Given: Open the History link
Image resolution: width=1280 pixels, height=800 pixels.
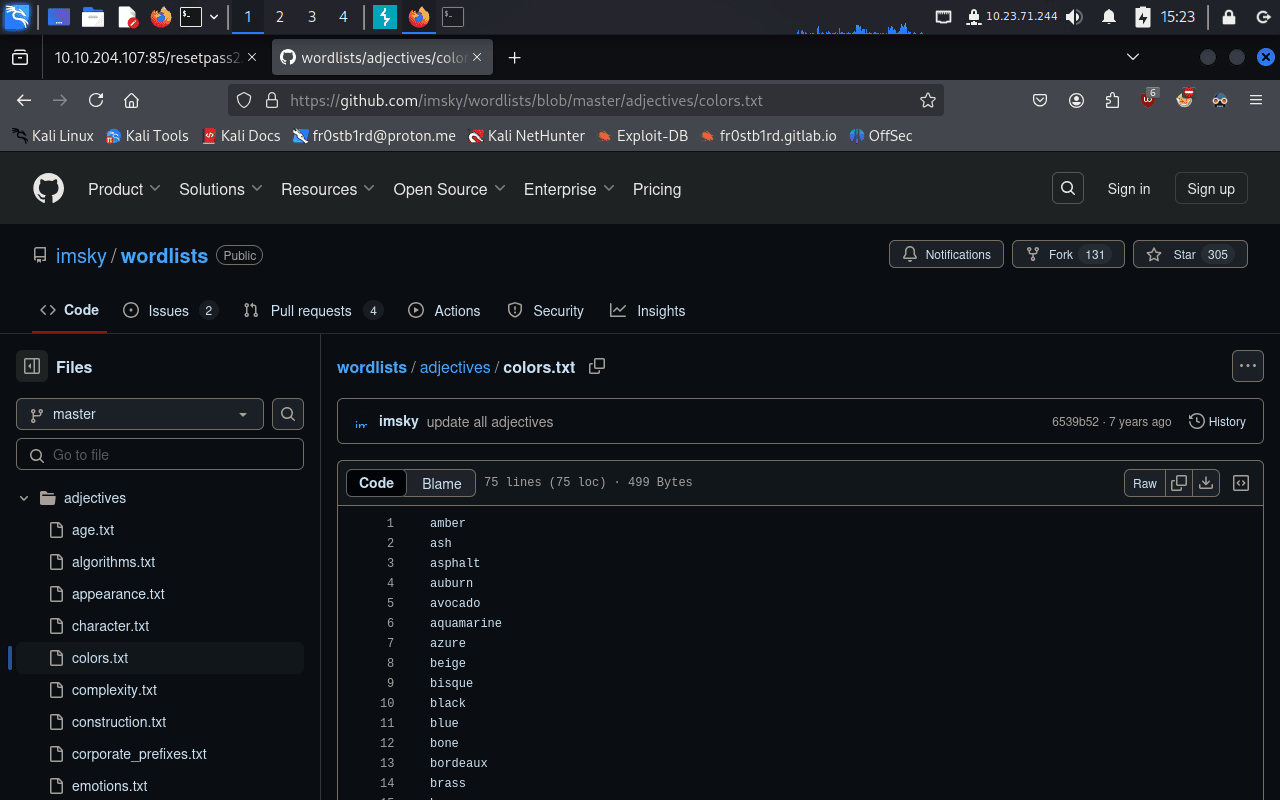Looking at the screenshot, I should (1217, 422).
